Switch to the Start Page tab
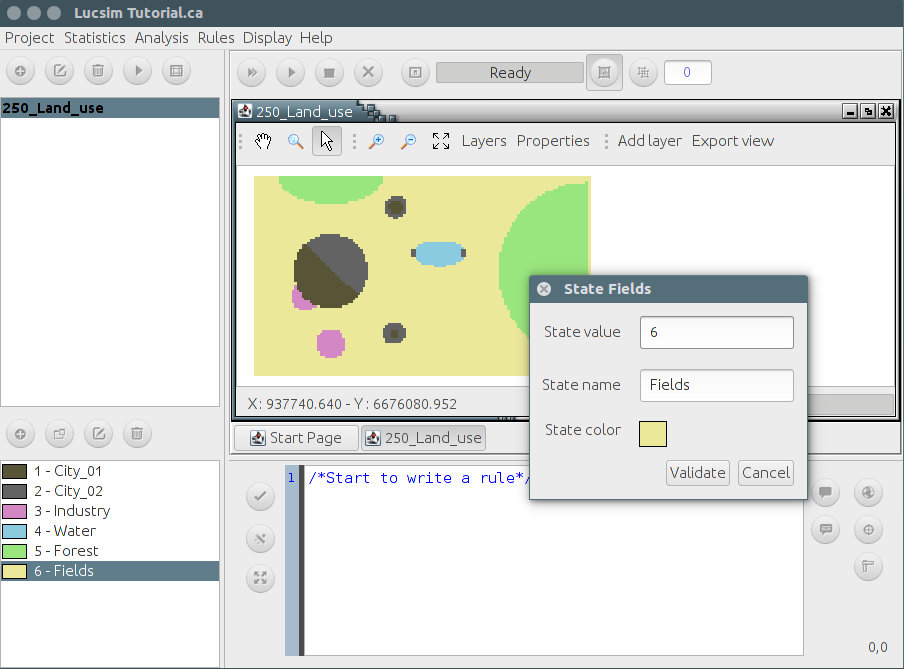This screenshot has height=669, width=904. pyautogui.click(x=296, y=438)
